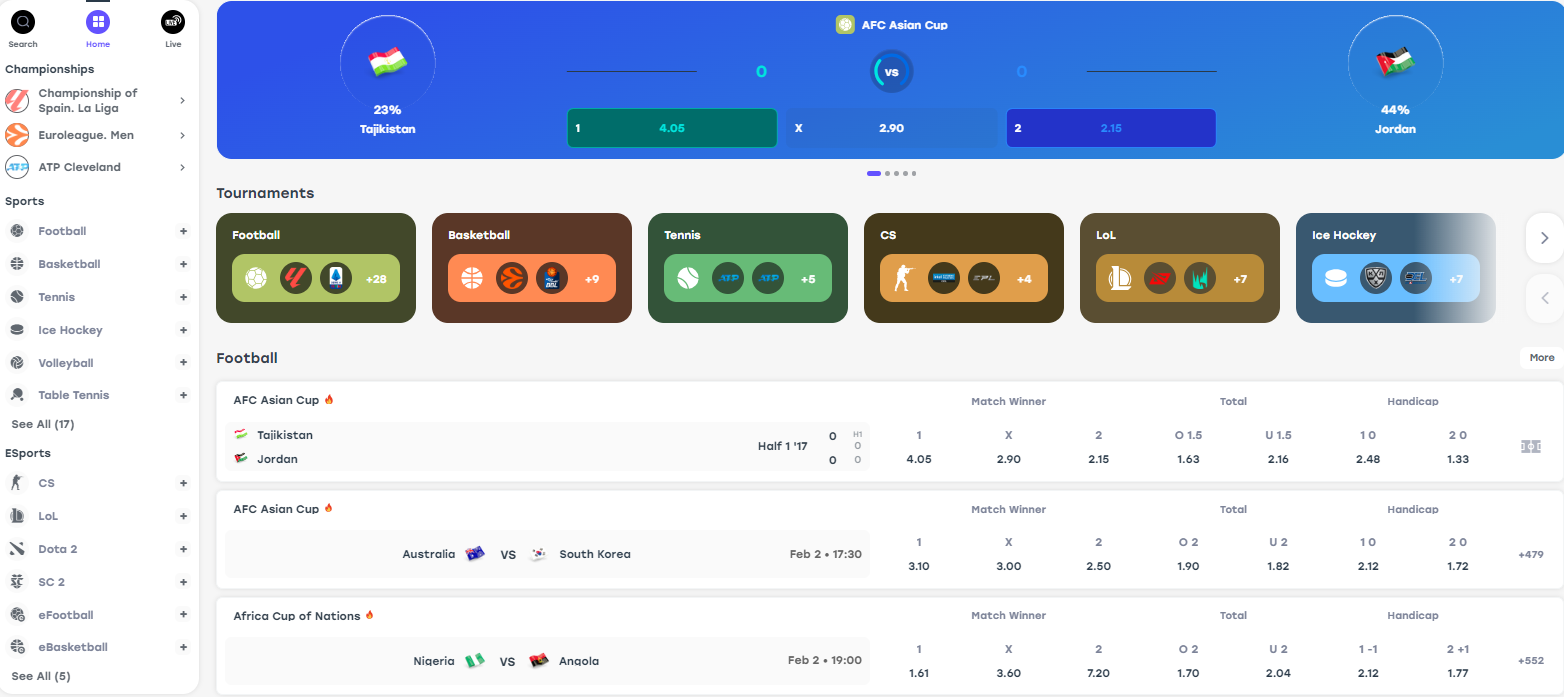This screenshot has width=1564, height=697.
Task: Select Tajikistan win odds 4.05 in banner
Action: 672,128
